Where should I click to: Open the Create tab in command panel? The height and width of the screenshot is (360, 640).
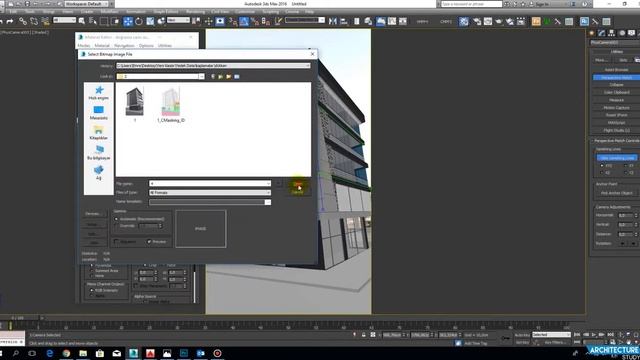(x=592, y=33)
